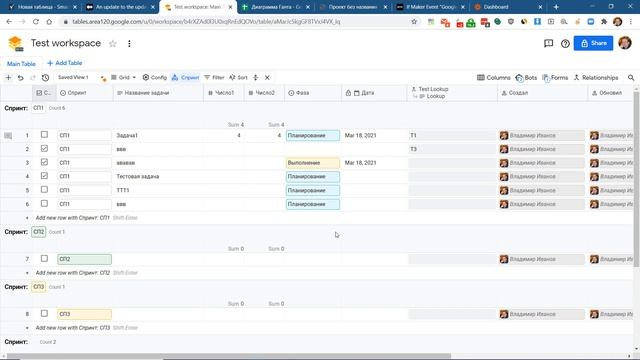Viewport: 640px width, 360px height.
Task: Add a new row with plus icon
Action: [x=8, y=78]
